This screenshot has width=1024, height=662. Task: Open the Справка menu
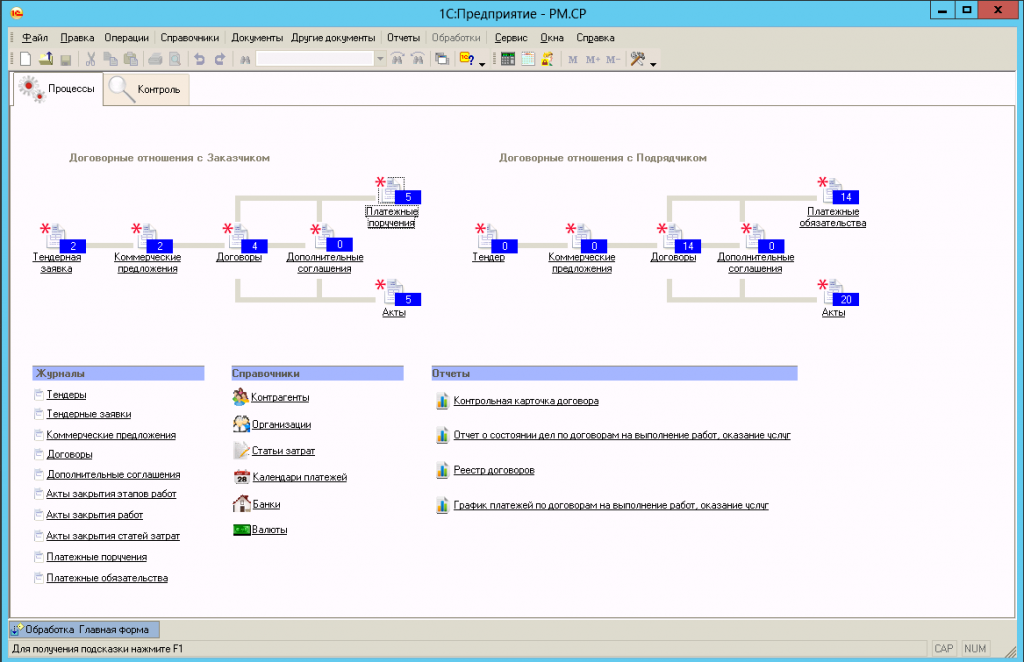(x=595, y=38)
